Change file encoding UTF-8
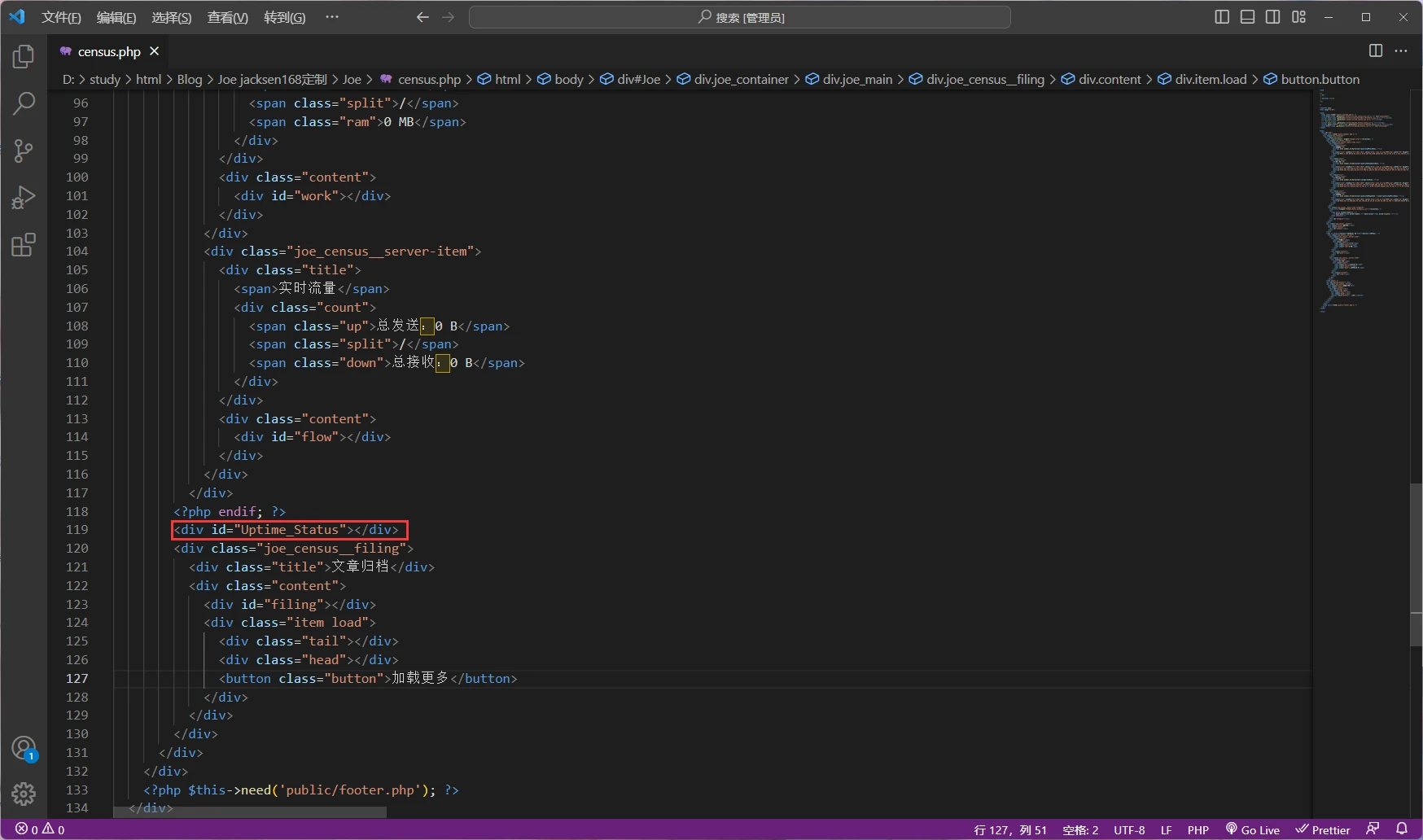Screen dimensions: 1423x840 coord(1129,829)
